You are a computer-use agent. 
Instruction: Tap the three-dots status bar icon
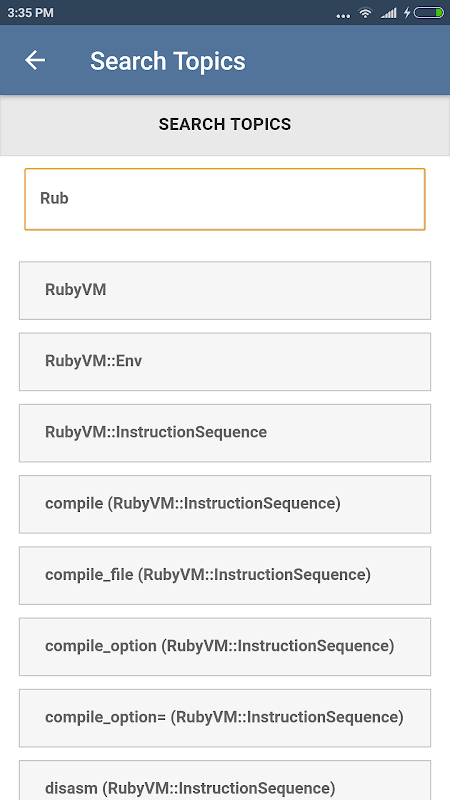pos(343,16)
